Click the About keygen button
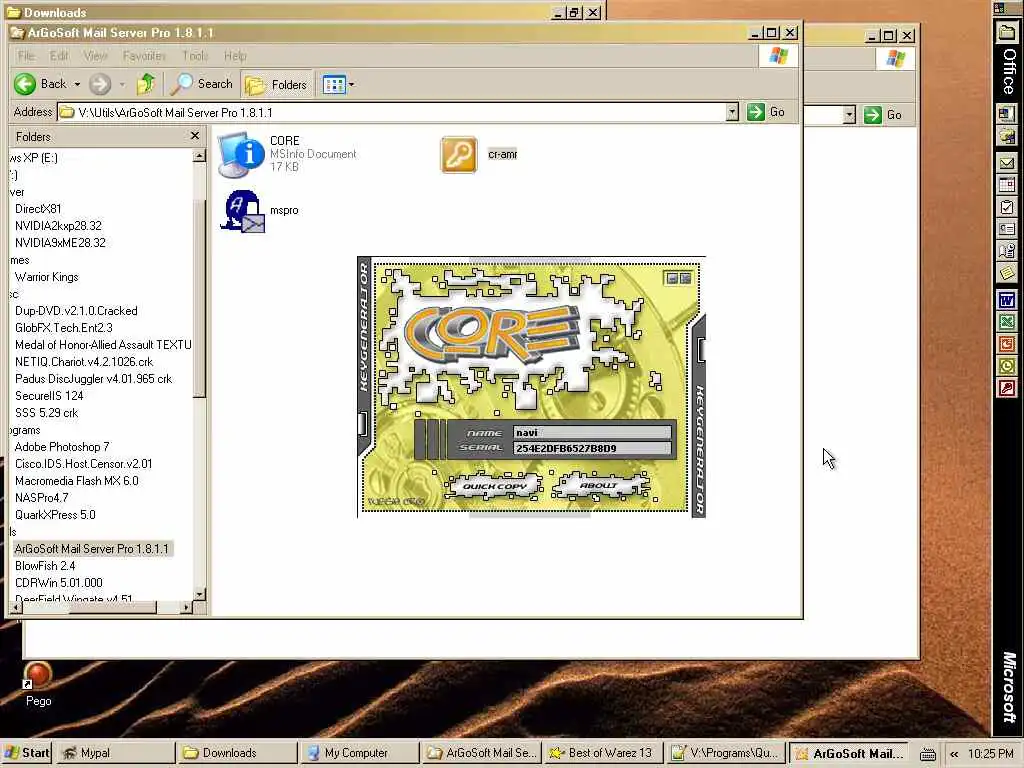 pyautogui.click(x=599, y=485)
